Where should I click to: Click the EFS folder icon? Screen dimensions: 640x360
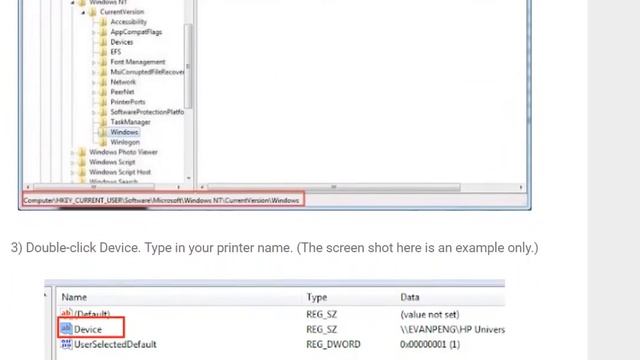pos(103,52)
